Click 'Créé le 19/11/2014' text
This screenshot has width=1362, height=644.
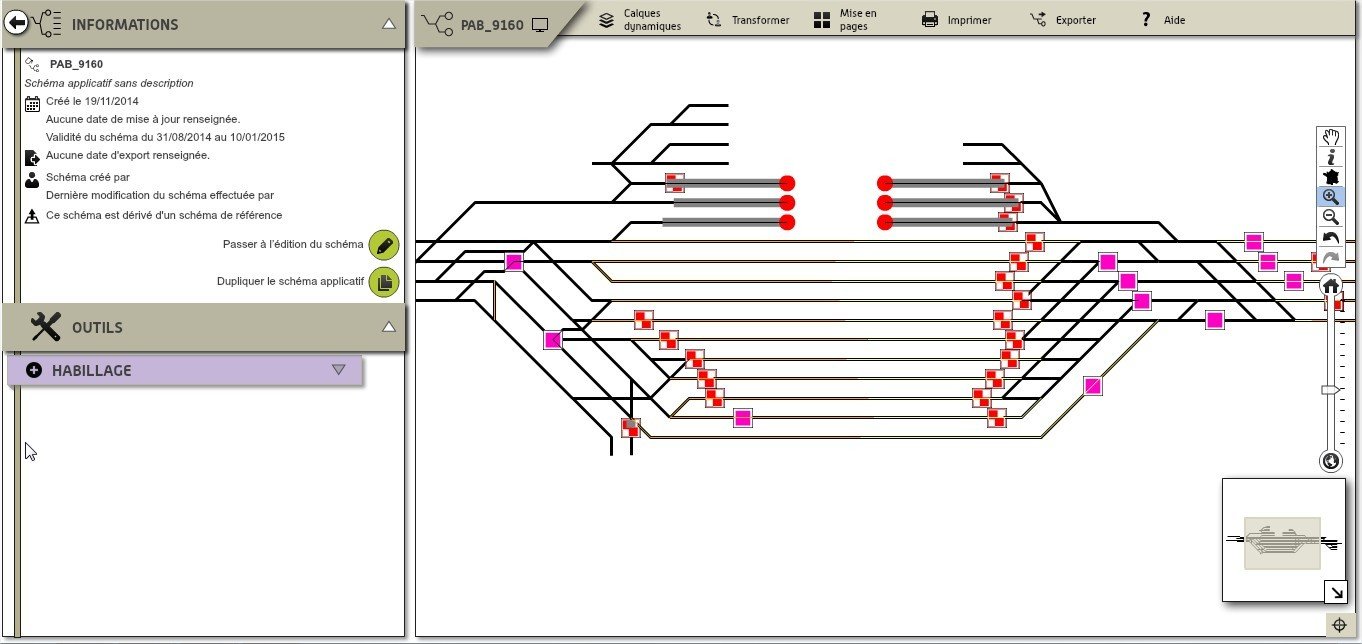[x=92, y=101]
